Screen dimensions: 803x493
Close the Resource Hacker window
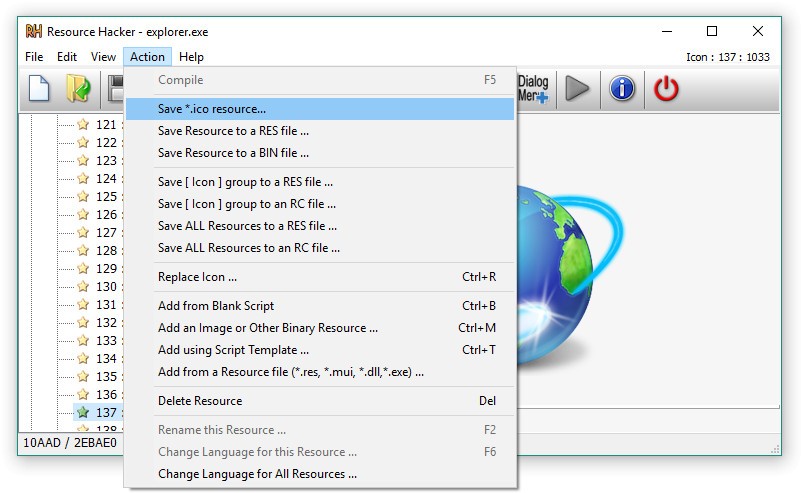(758, 31)
